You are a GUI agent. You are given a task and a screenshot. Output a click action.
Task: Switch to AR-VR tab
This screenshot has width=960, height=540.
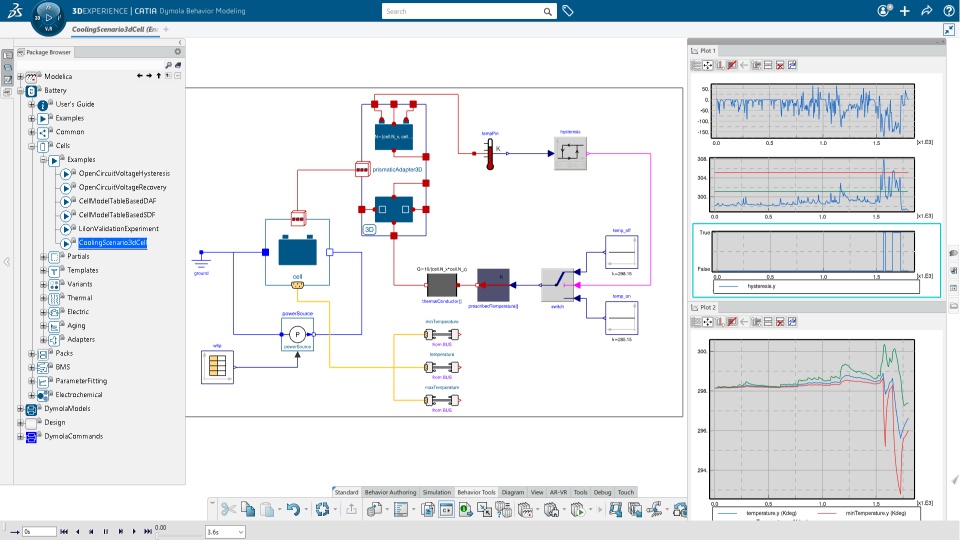[558, 492]
